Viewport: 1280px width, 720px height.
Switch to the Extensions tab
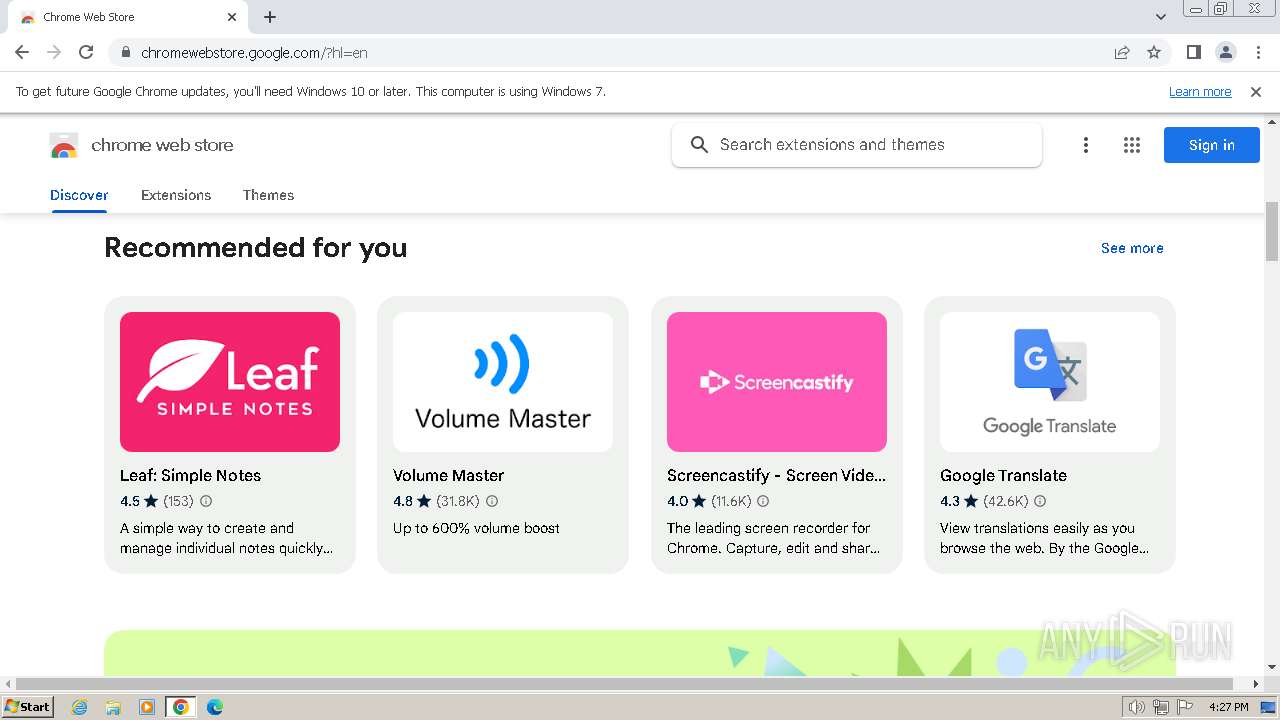[176, 195]
